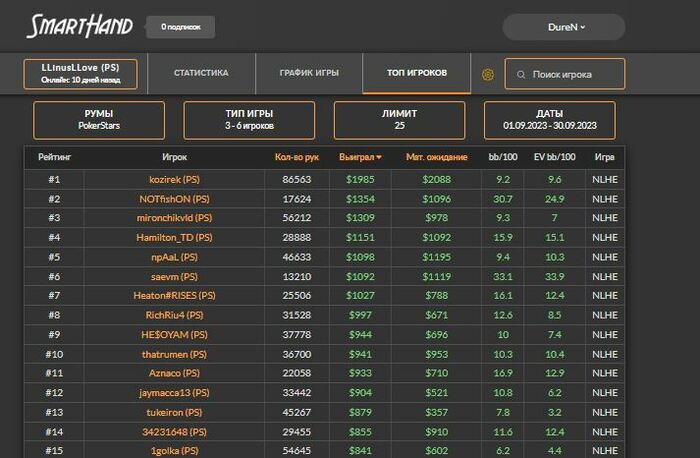
Task: Open the gear settings icon
Action: click(488, 74)
